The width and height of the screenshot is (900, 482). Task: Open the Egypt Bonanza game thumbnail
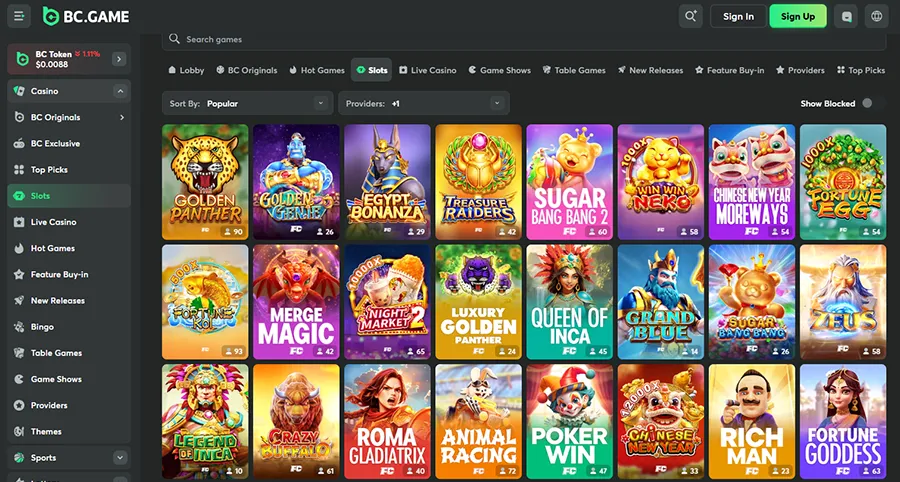pos(387,182)
